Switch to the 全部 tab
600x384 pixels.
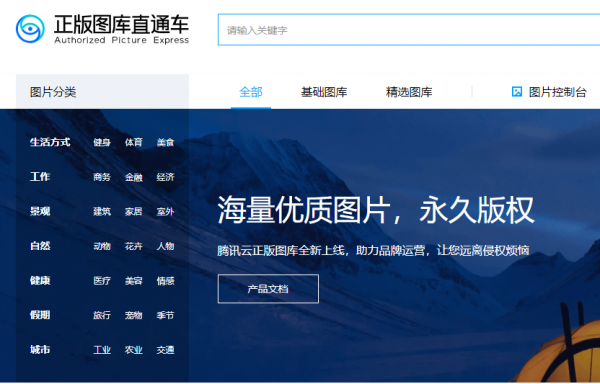point(251,92)
